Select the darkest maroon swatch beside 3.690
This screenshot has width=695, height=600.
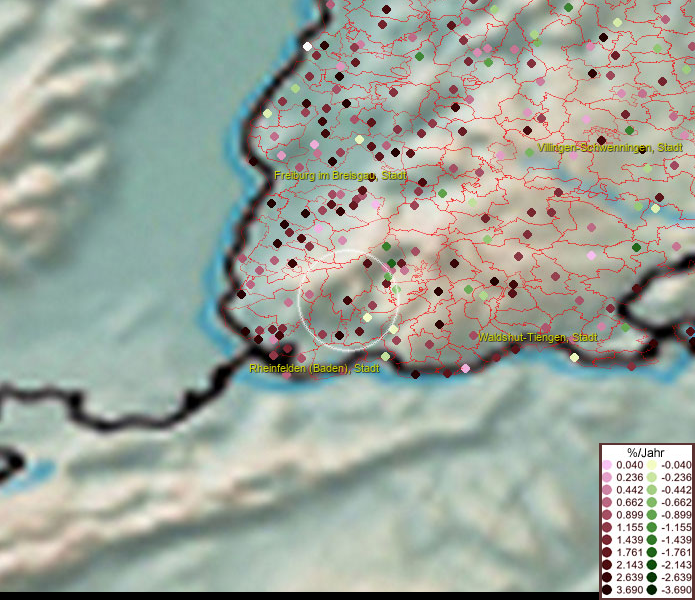607,590
